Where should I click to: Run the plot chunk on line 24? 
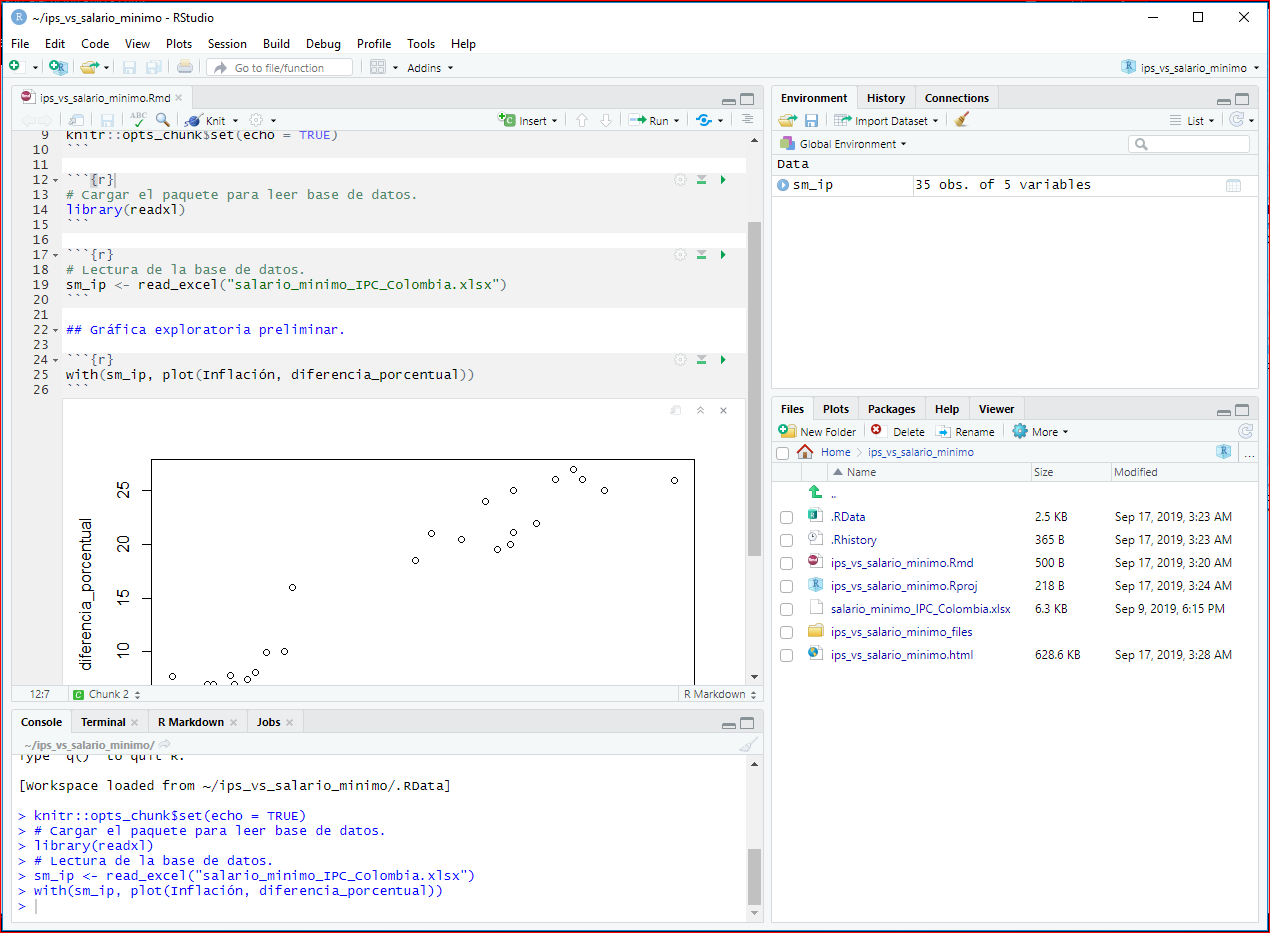pos(723,360)
